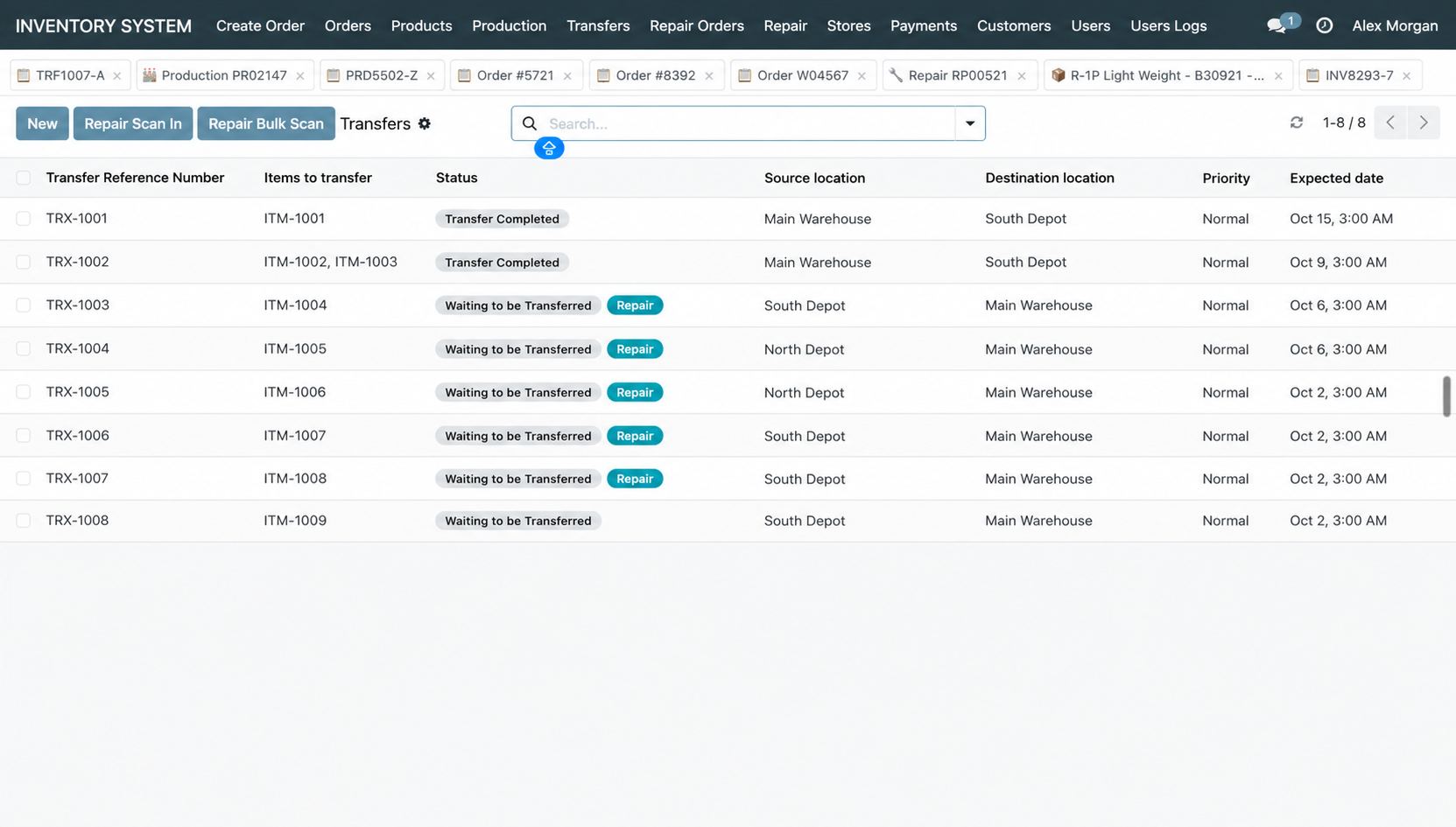Check the TRX-1001 row checkbox
Viewport: 1456px width, 827px height.
[x=24, y=219]
